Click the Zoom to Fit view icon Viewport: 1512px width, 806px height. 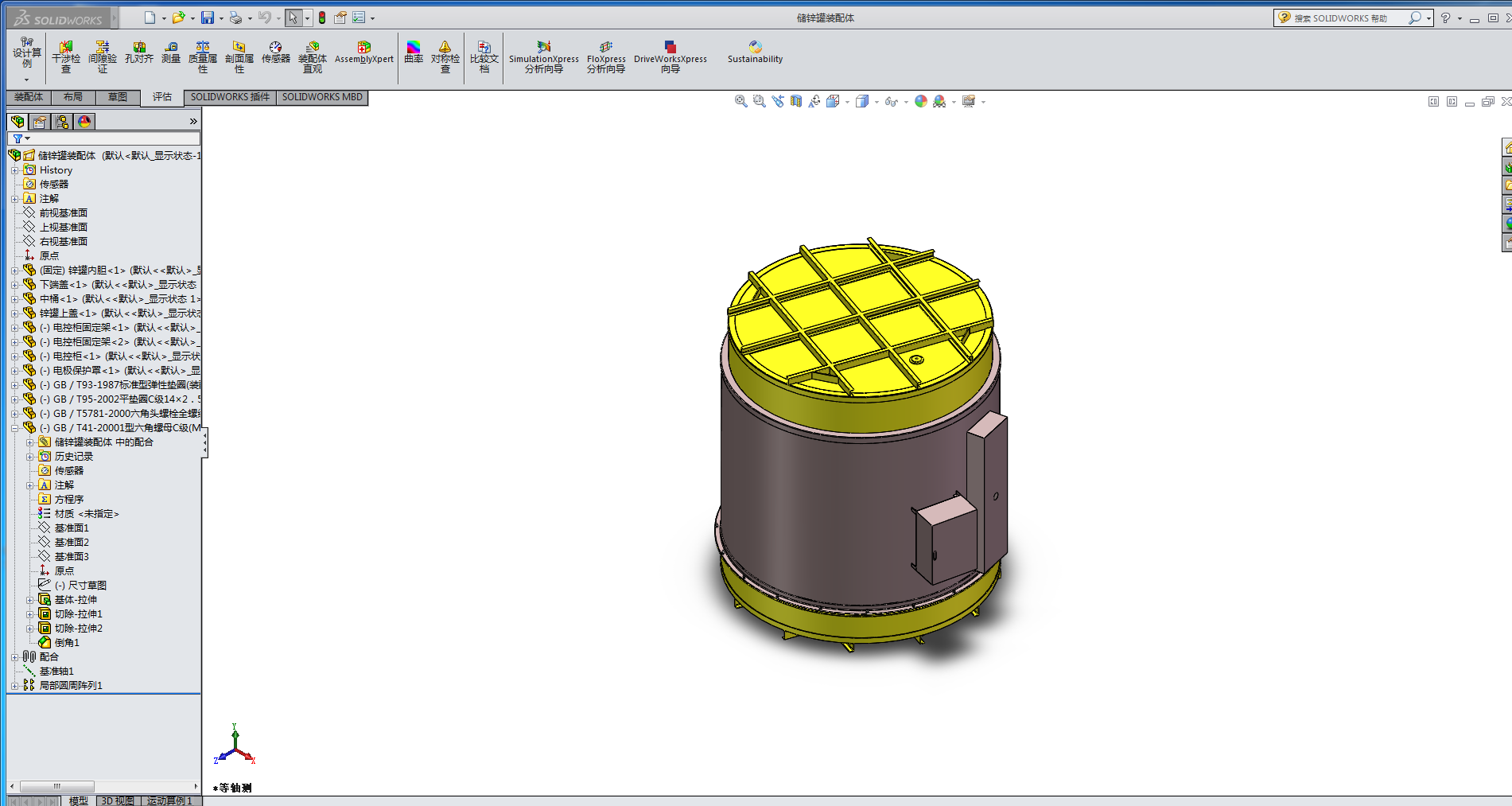740,101
